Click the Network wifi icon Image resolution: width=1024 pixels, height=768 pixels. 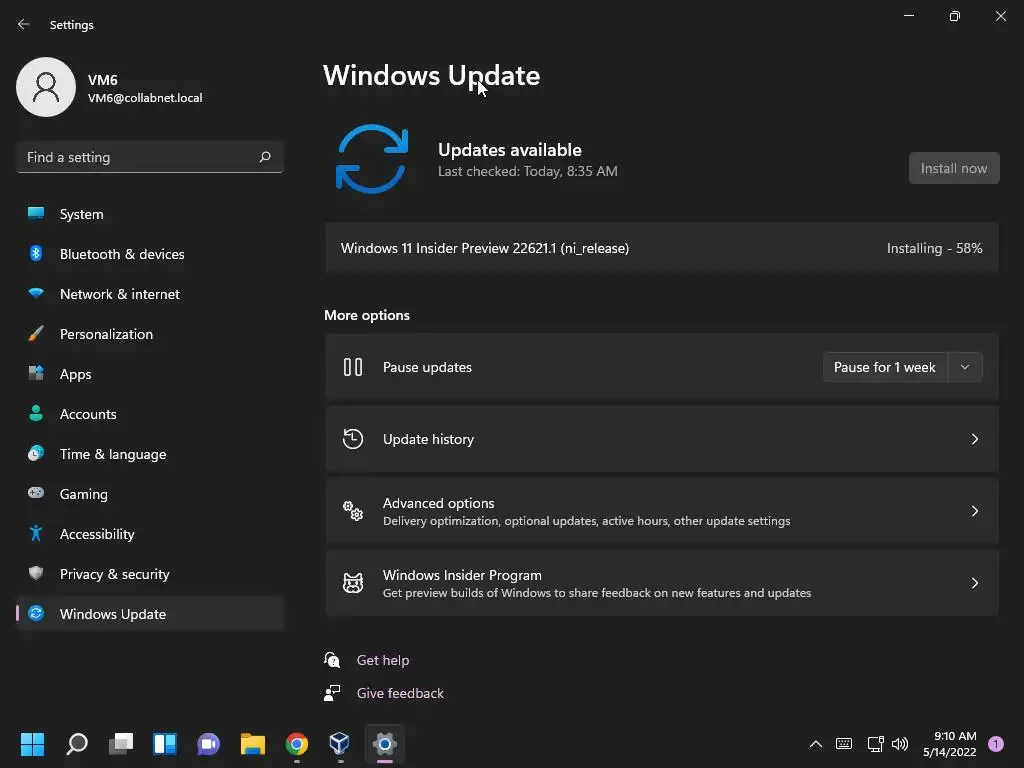click(36, 293)
